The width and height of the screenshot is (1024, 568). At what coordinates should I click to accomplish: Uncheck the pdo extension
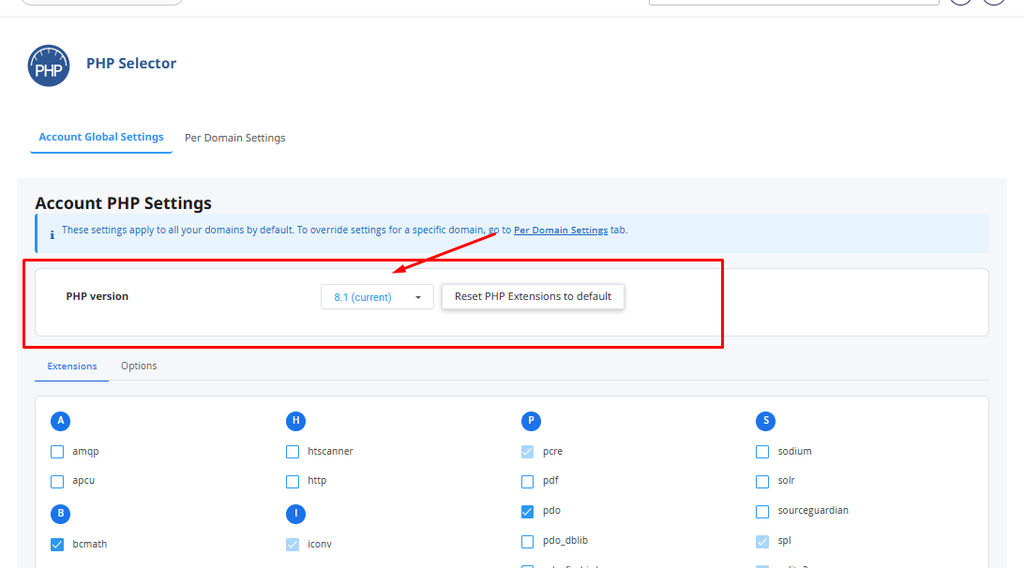(x=528, y=511)
